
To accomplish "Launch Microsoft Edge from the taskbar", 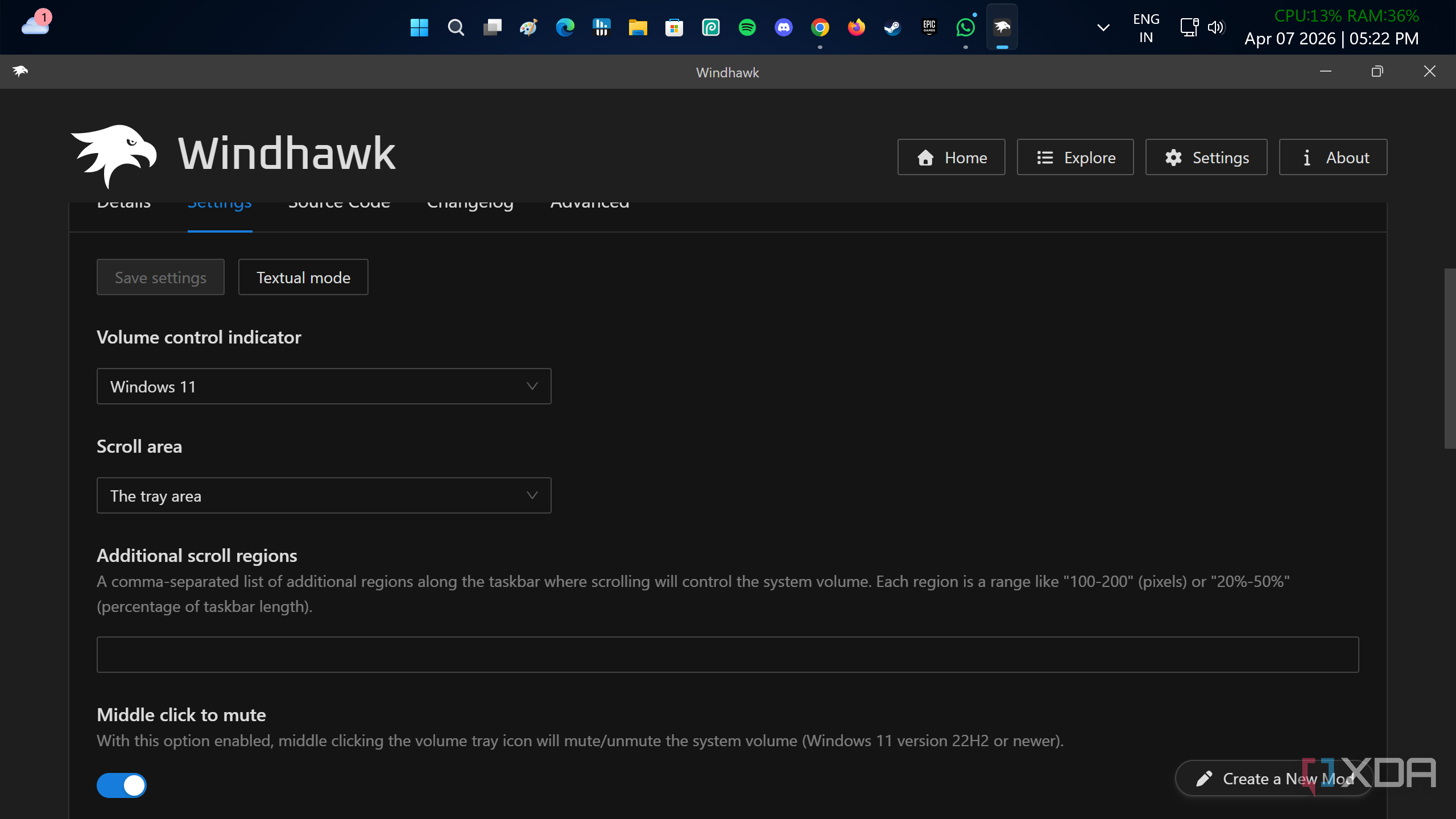I will coord(565,27).
